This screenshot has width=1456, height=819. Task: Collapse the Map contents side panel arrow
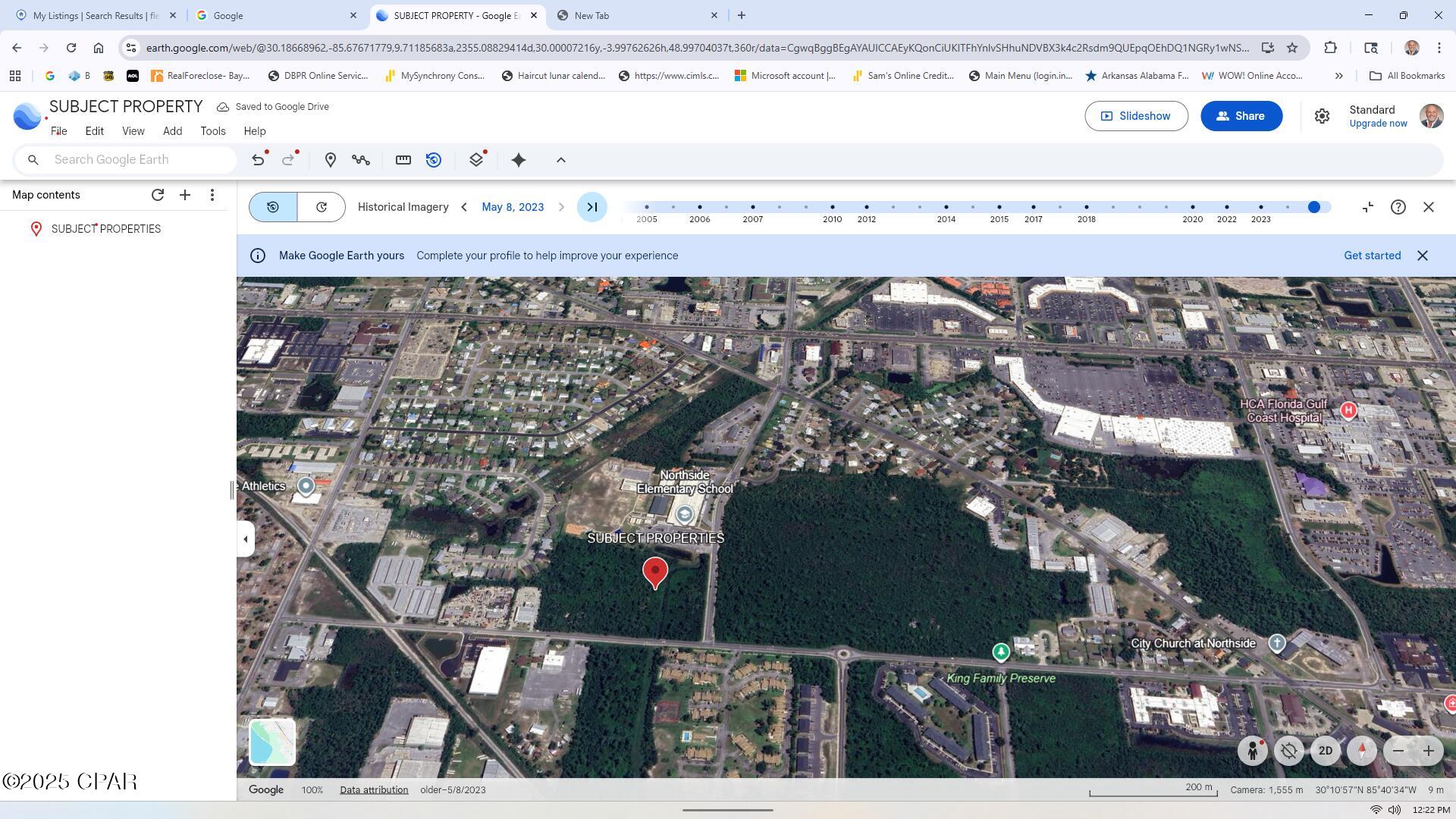click(245, 539)
